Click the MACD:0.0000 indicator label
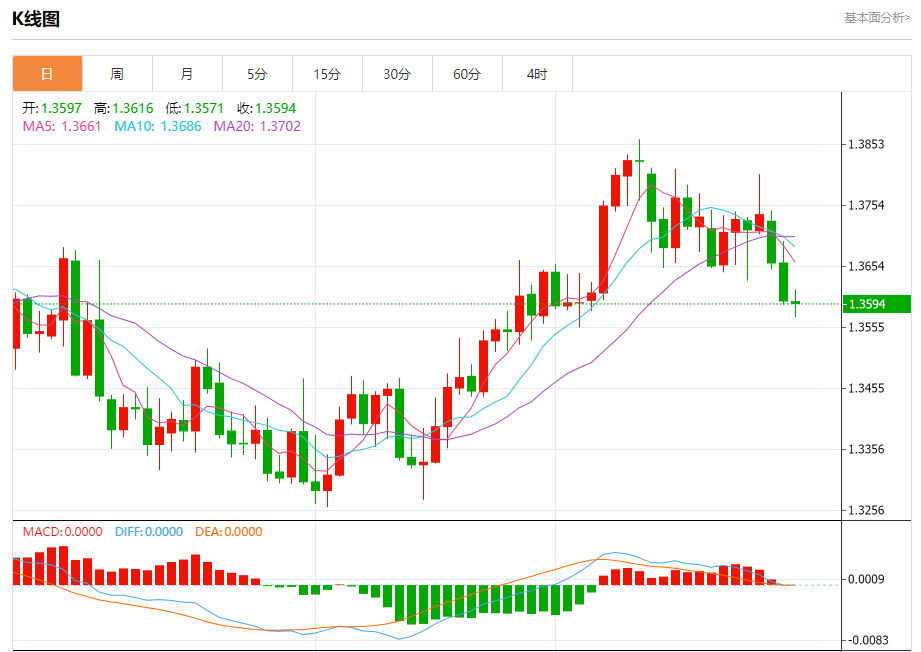 (x=62, y=532)
